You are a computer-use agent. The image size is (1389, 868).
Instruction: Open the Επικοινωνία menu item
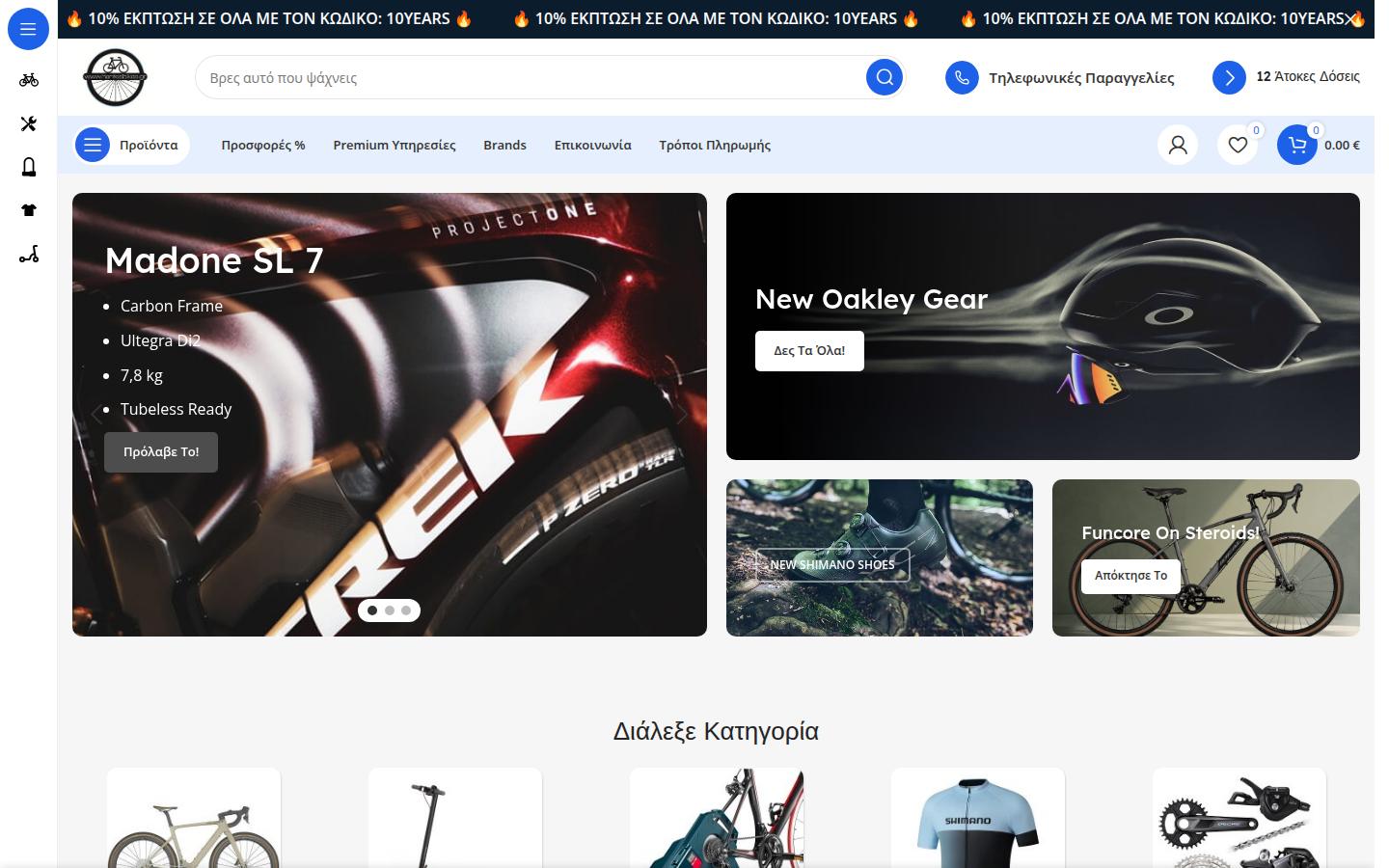(592, 145)
